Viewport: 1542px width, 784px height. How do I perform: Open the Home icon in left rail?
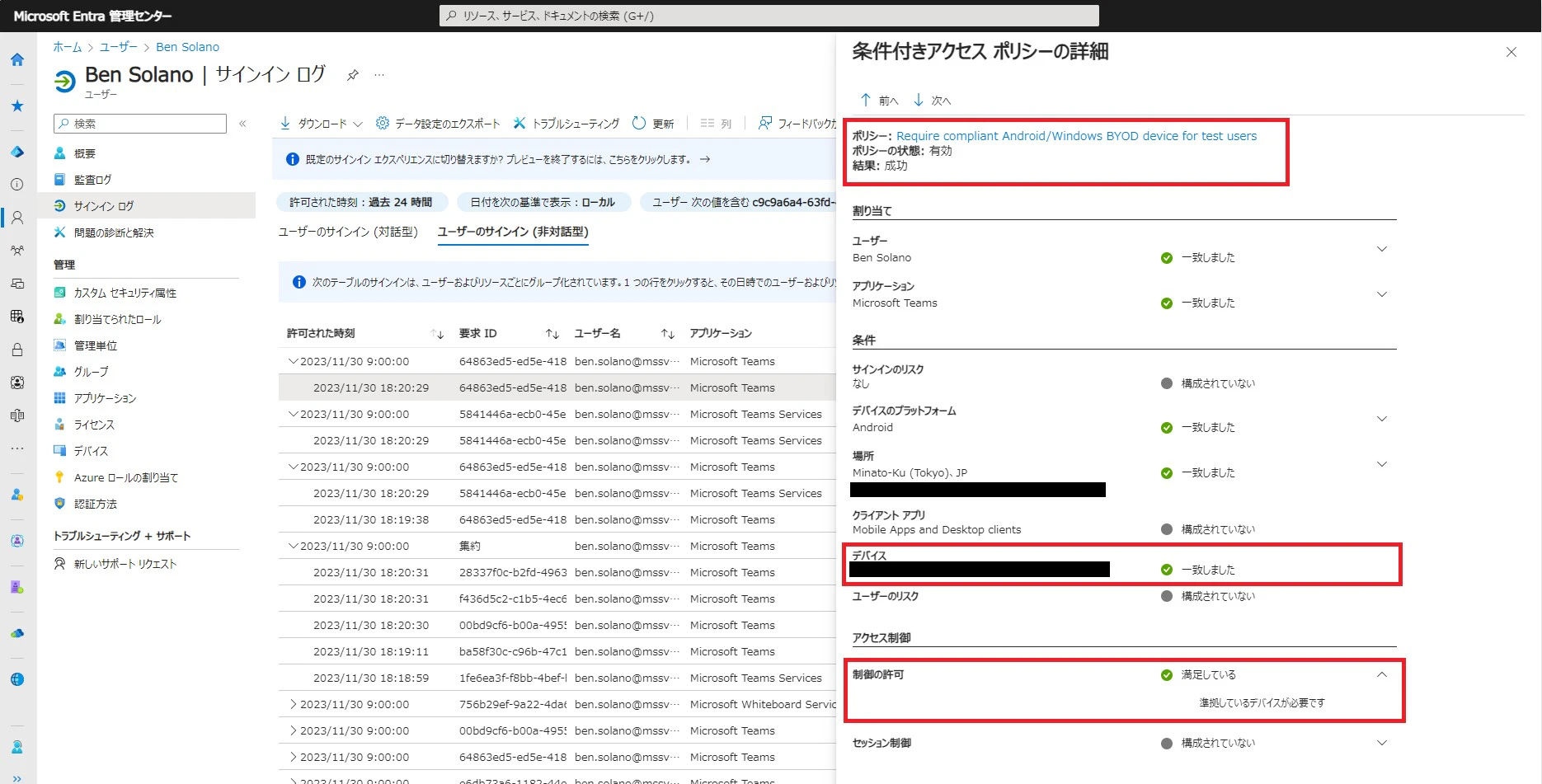click(17, 59)
